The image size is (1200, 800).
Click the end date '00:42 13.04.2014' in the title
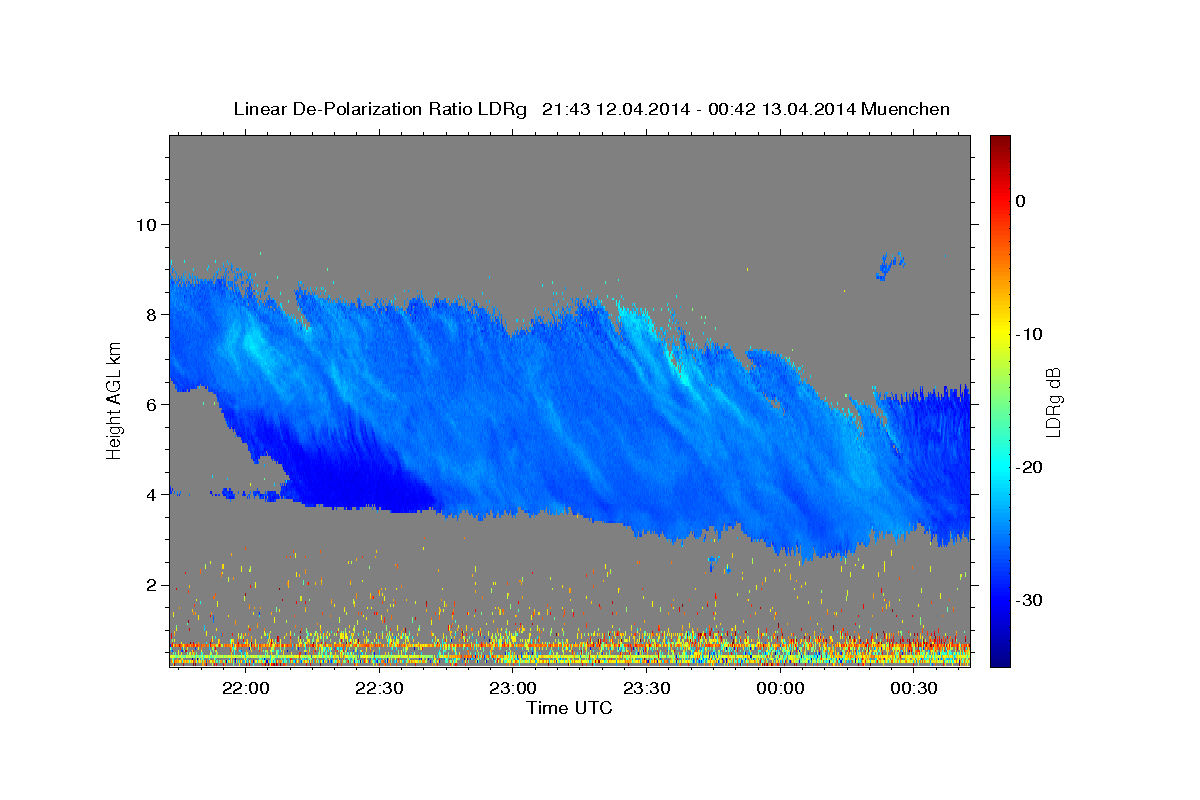[x=782, y=109]
